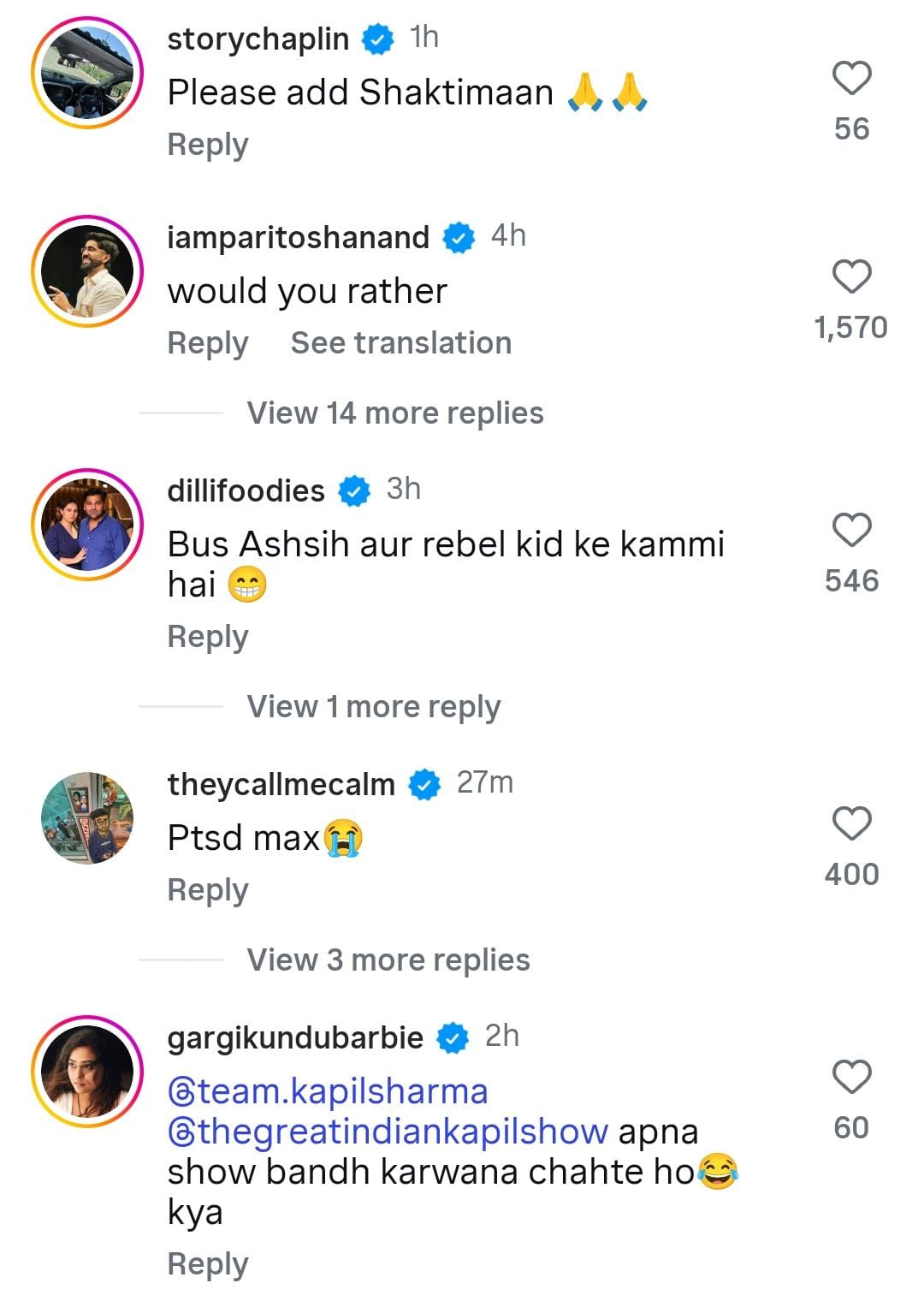Reply to dillifoodies comment
The width and height of the screenshot is (924, 1313).
click(x=208, y=637)
